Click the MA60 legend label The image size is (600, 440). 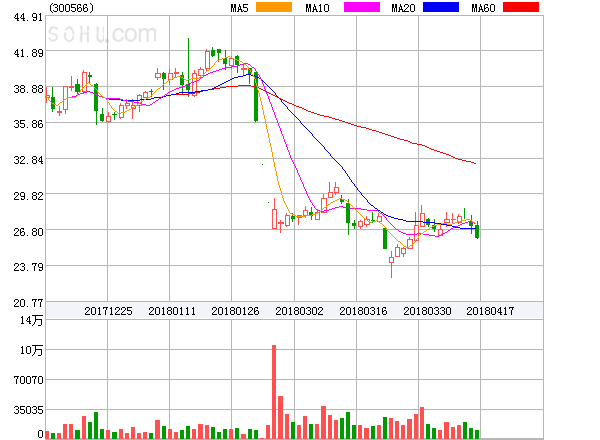click(x=483, y=8)
